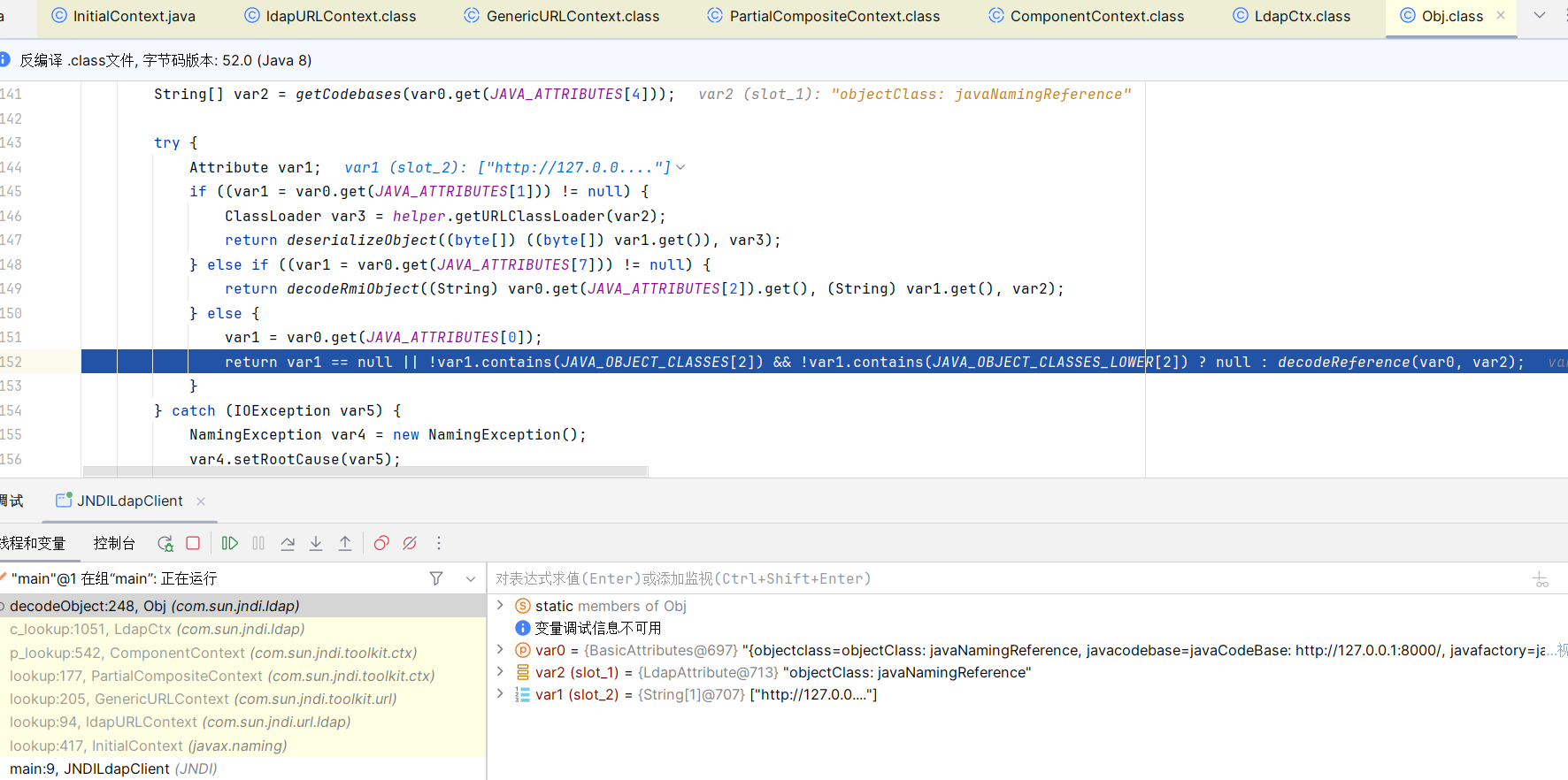Expand static members of Obj
This screenshot has width=1568, height=780.
[500, 605]
